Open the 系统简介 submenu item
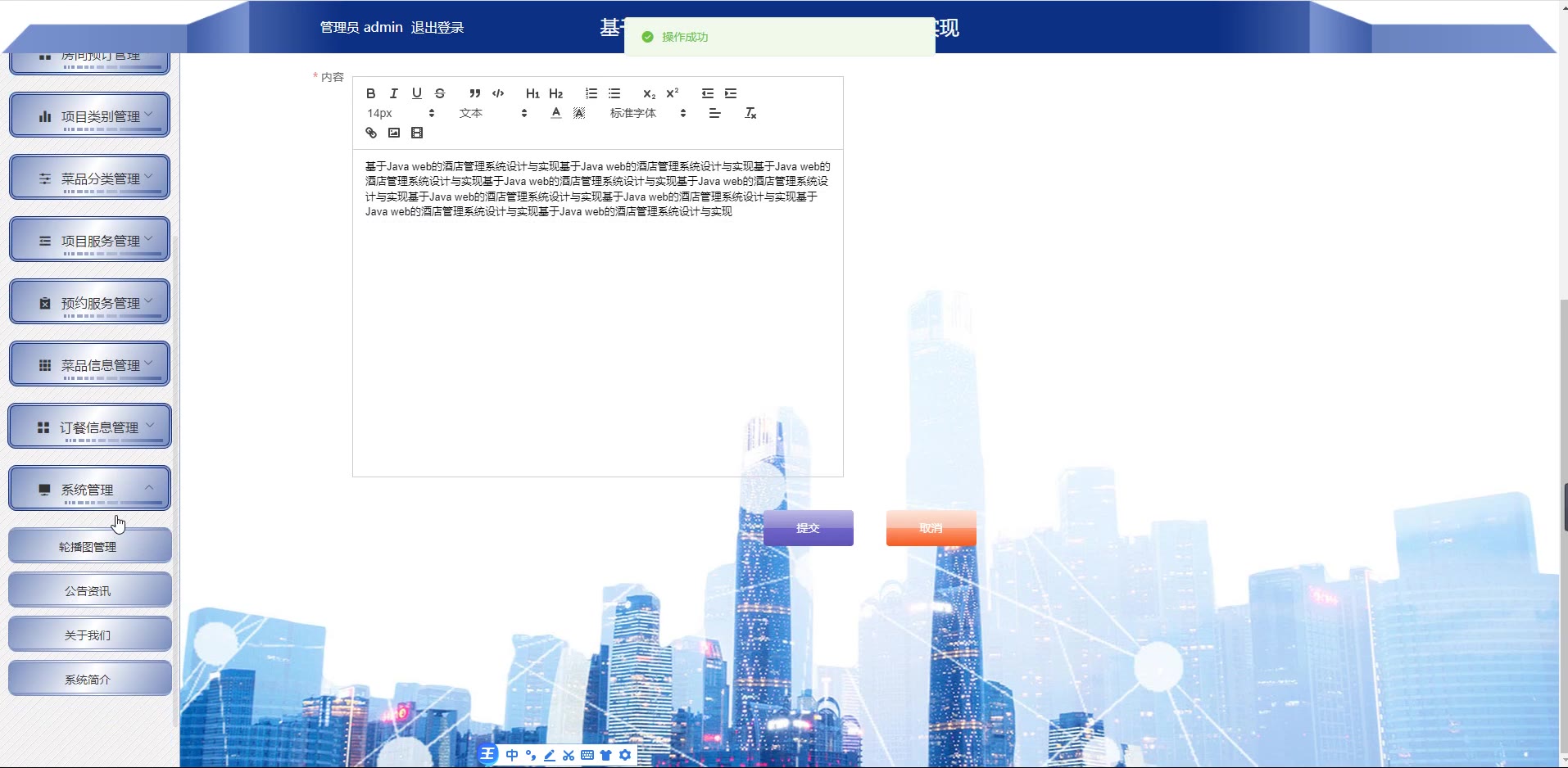1568x768 pixels. pos(90,679)
